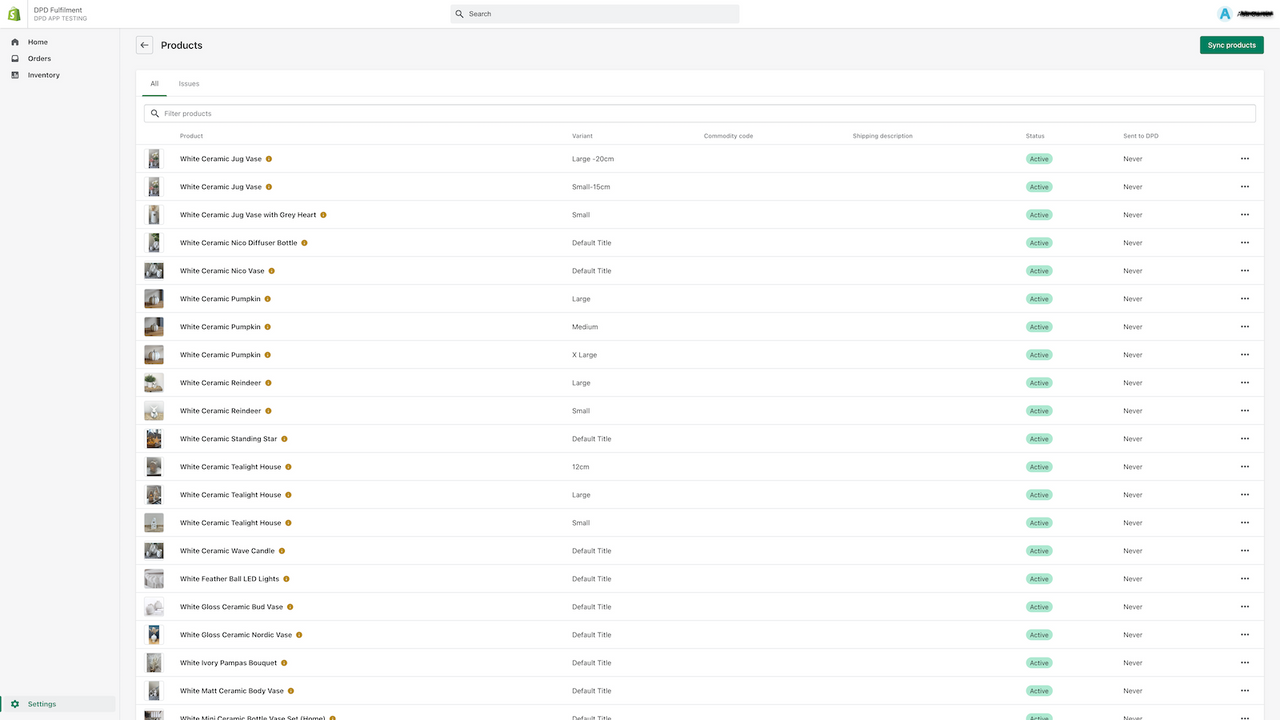Open the Inventory section in the sidebar
Screen dimensions: 1280x720
click(x=43, y=74)
